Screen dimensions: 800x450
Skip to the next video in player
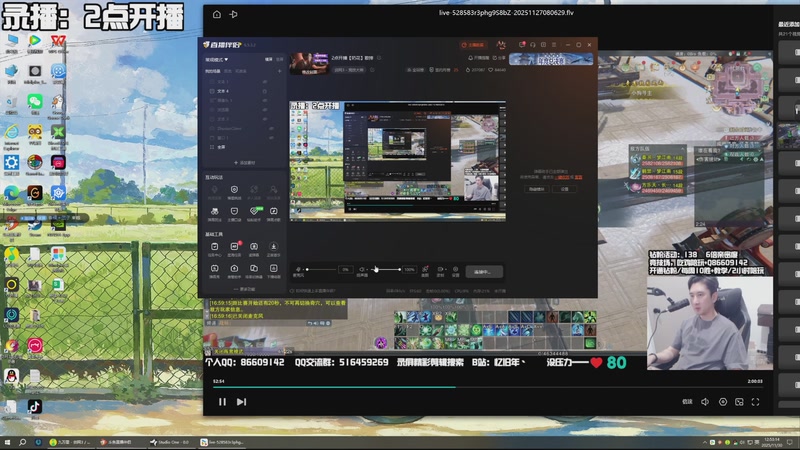point(241,402)
